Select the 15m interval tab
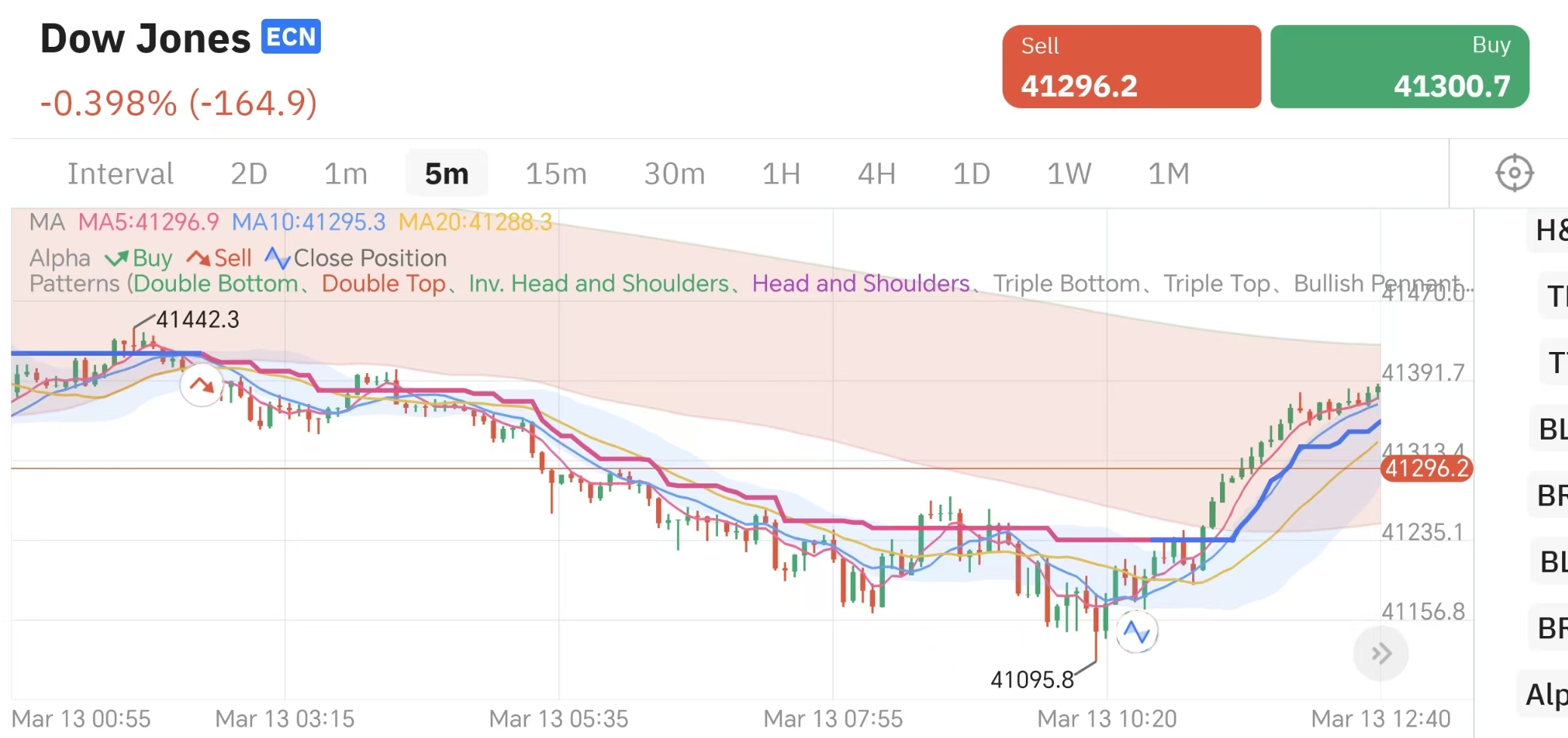Viewport: 1568px width, 738px height. click(556, 174)
